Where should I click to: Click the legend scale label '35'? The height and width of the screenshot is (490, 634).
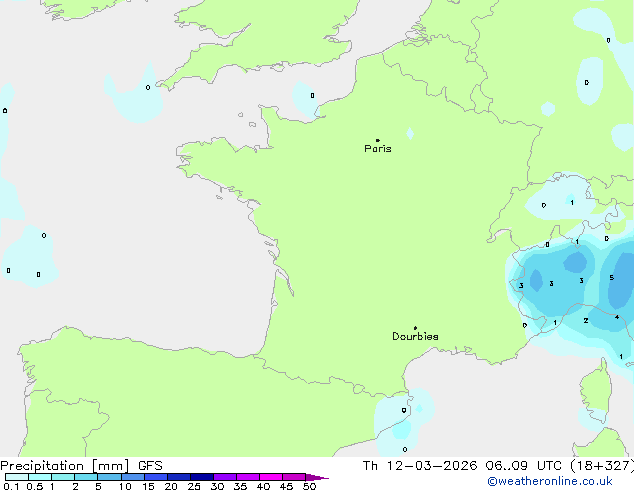click(x=240, y=486)
